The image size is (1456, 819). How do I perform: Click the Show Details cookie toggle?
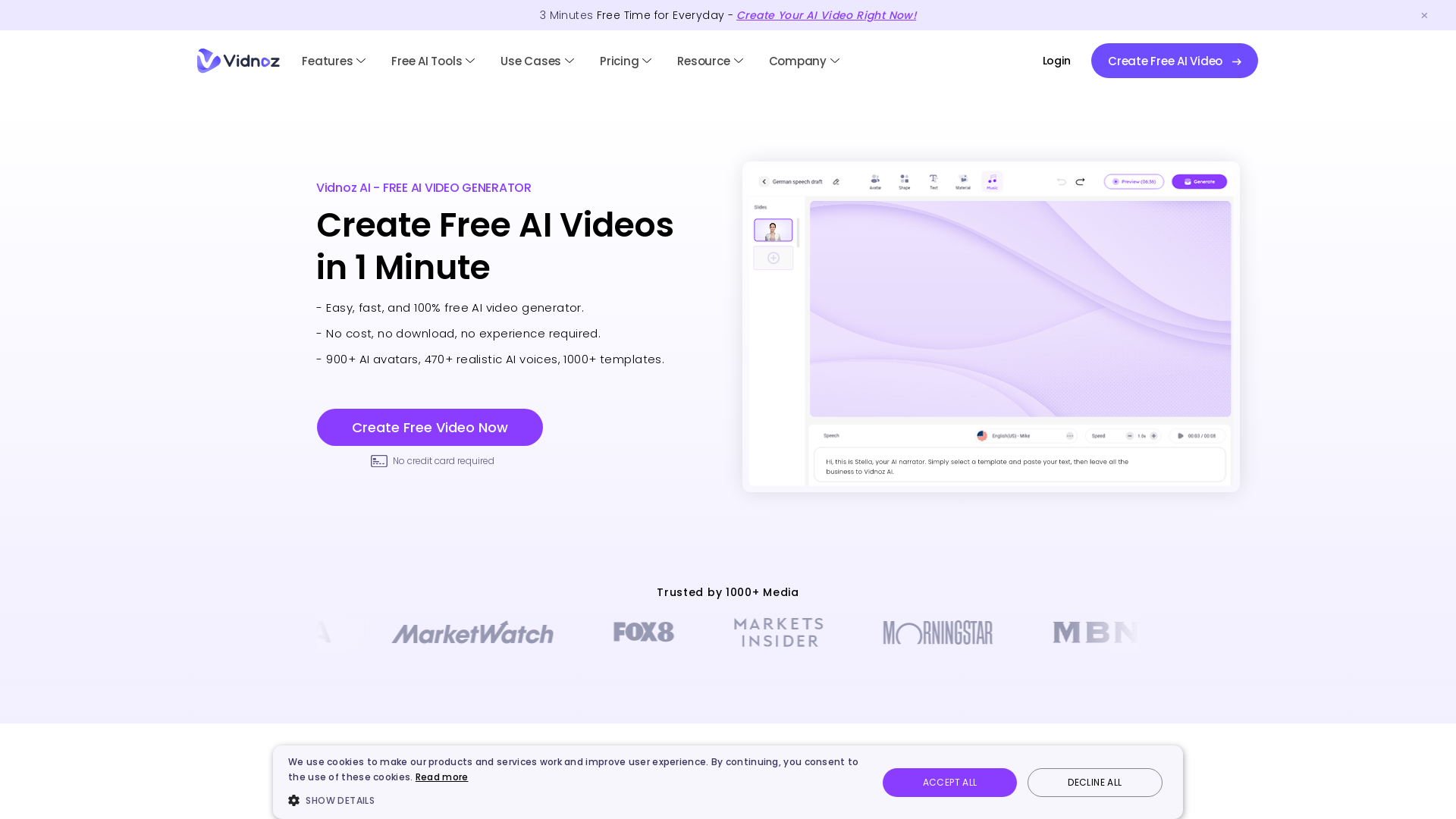[331, 800]
